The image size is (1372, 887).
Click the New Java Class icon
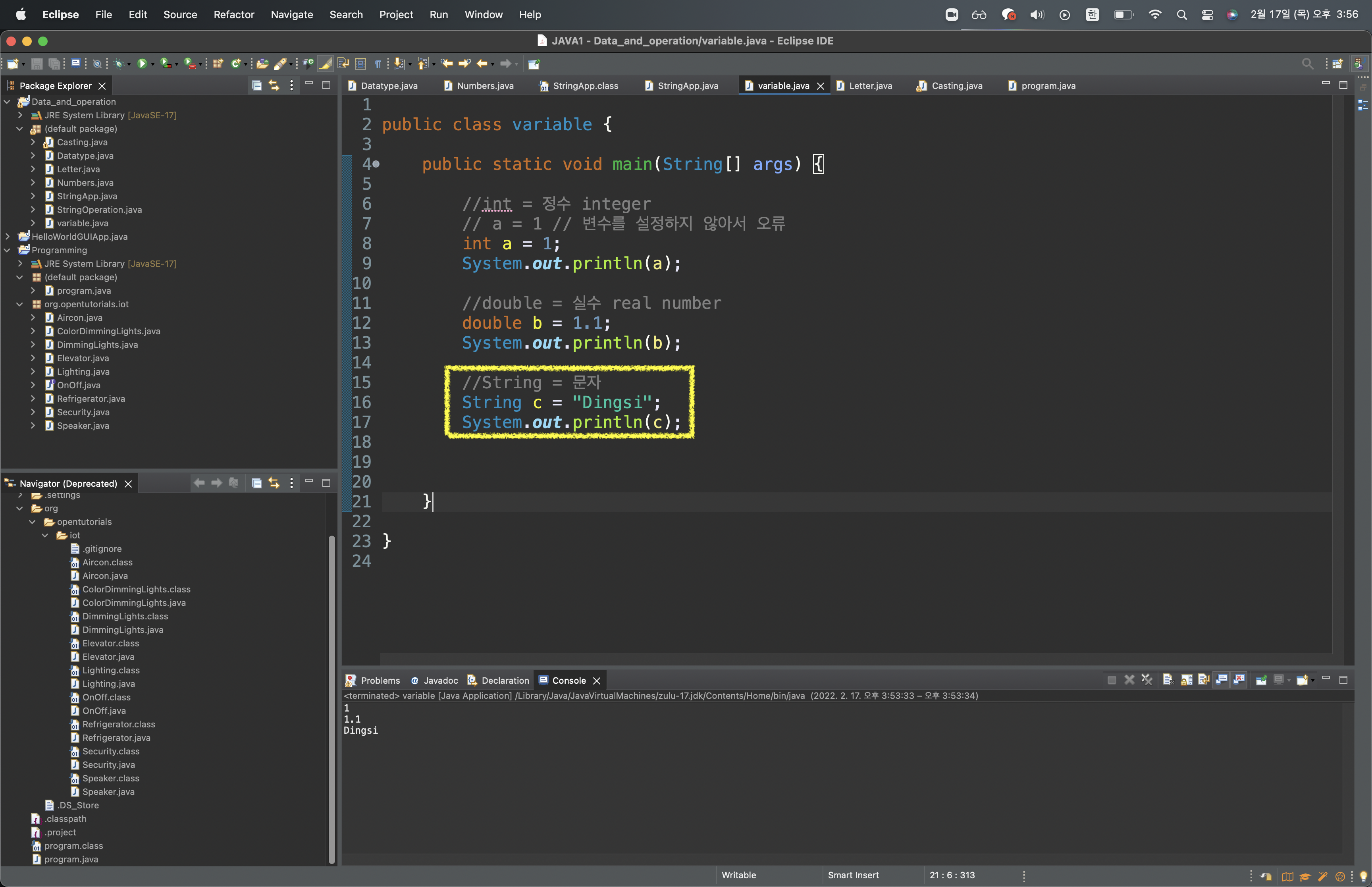point(236,64)
